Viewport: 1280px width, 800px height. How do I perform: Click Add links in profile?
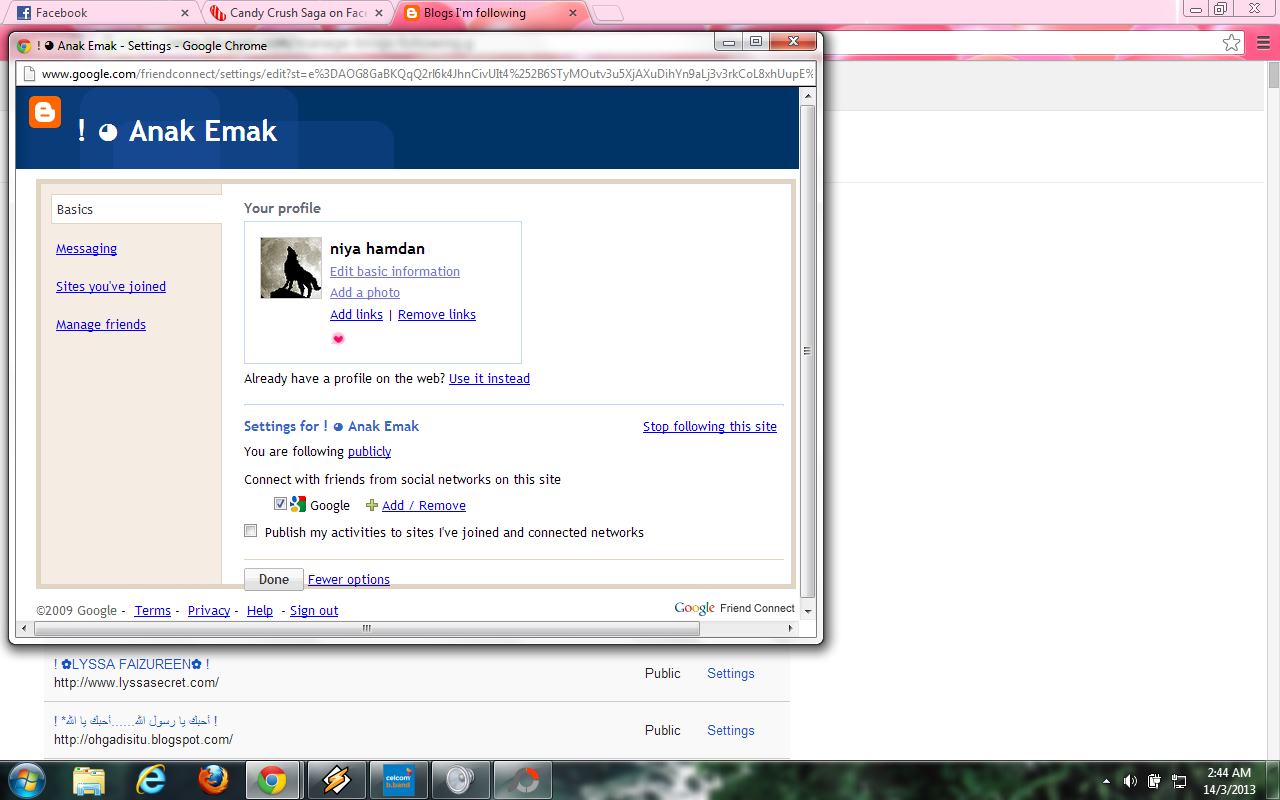[x=356, y=314]
